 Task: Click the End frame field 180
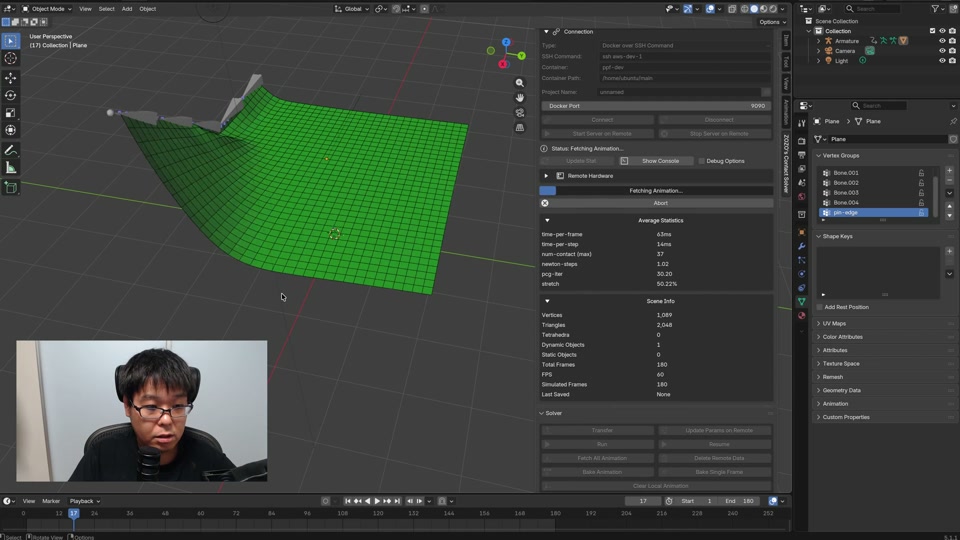coord(740,501)
